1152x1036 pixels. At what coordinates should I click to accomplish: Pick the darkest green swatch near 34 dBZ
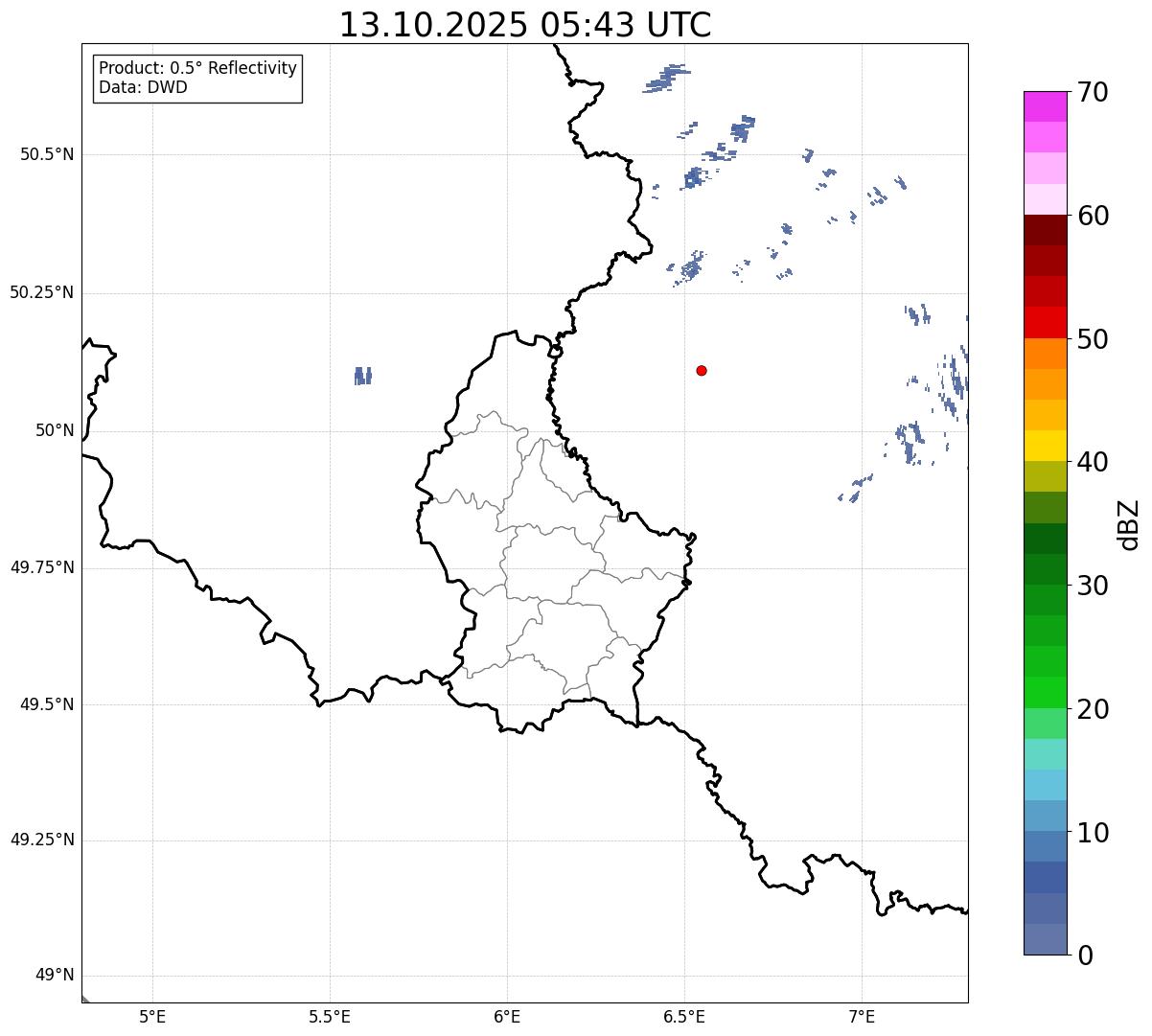[x=1045, y=539]
